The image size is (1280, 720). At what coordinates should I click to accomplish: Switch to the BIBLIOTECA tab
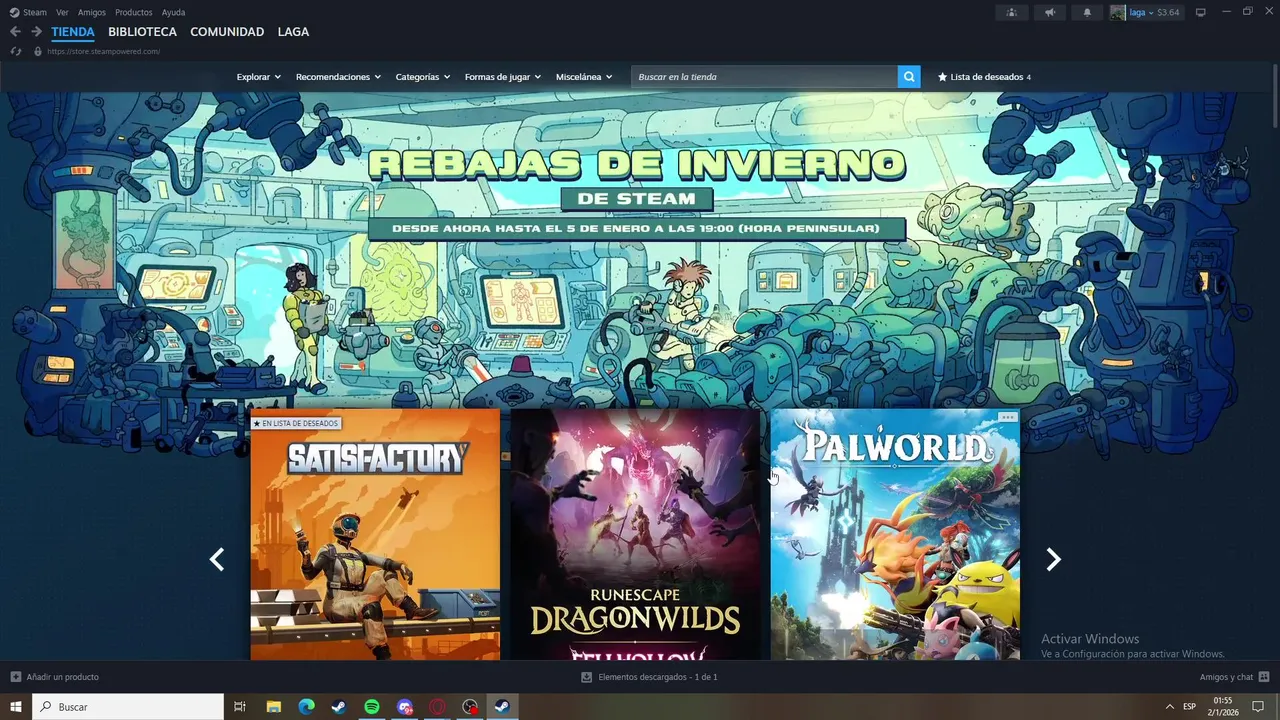coord(143,32)
